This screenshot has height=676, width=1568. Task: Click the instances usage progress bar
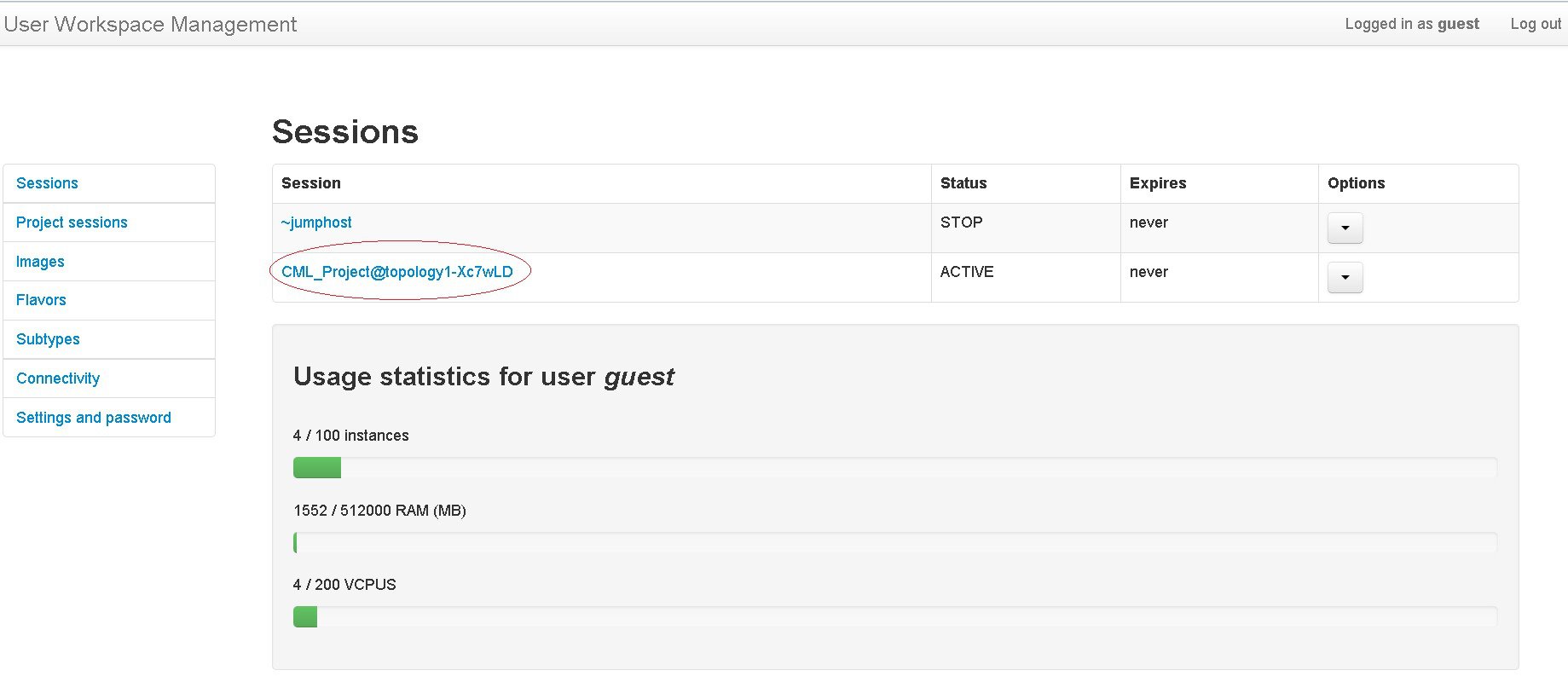894,467
